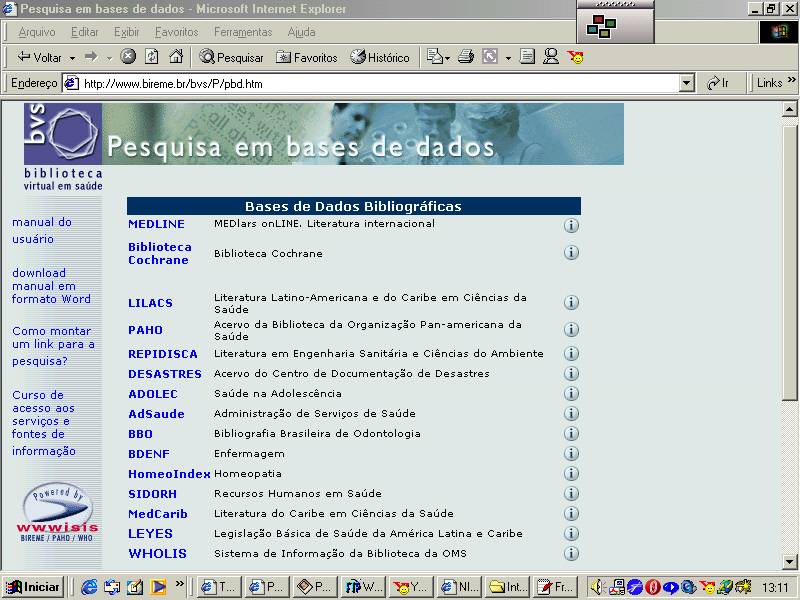800x600 pixels.
Task: Open the dropdown beside the size icon
Action: (x=508, y=58)
